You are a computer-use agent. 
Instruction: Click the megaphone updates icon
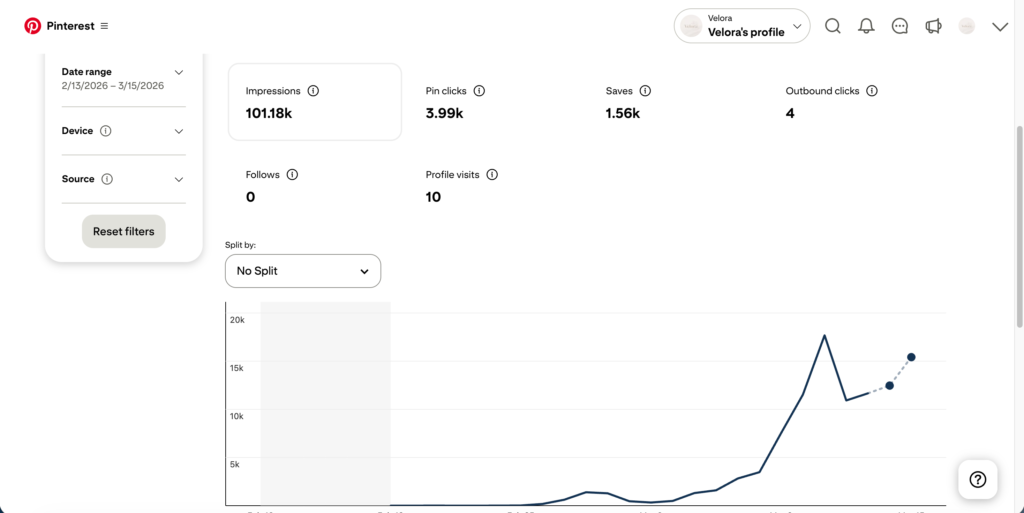pos(933,27)
